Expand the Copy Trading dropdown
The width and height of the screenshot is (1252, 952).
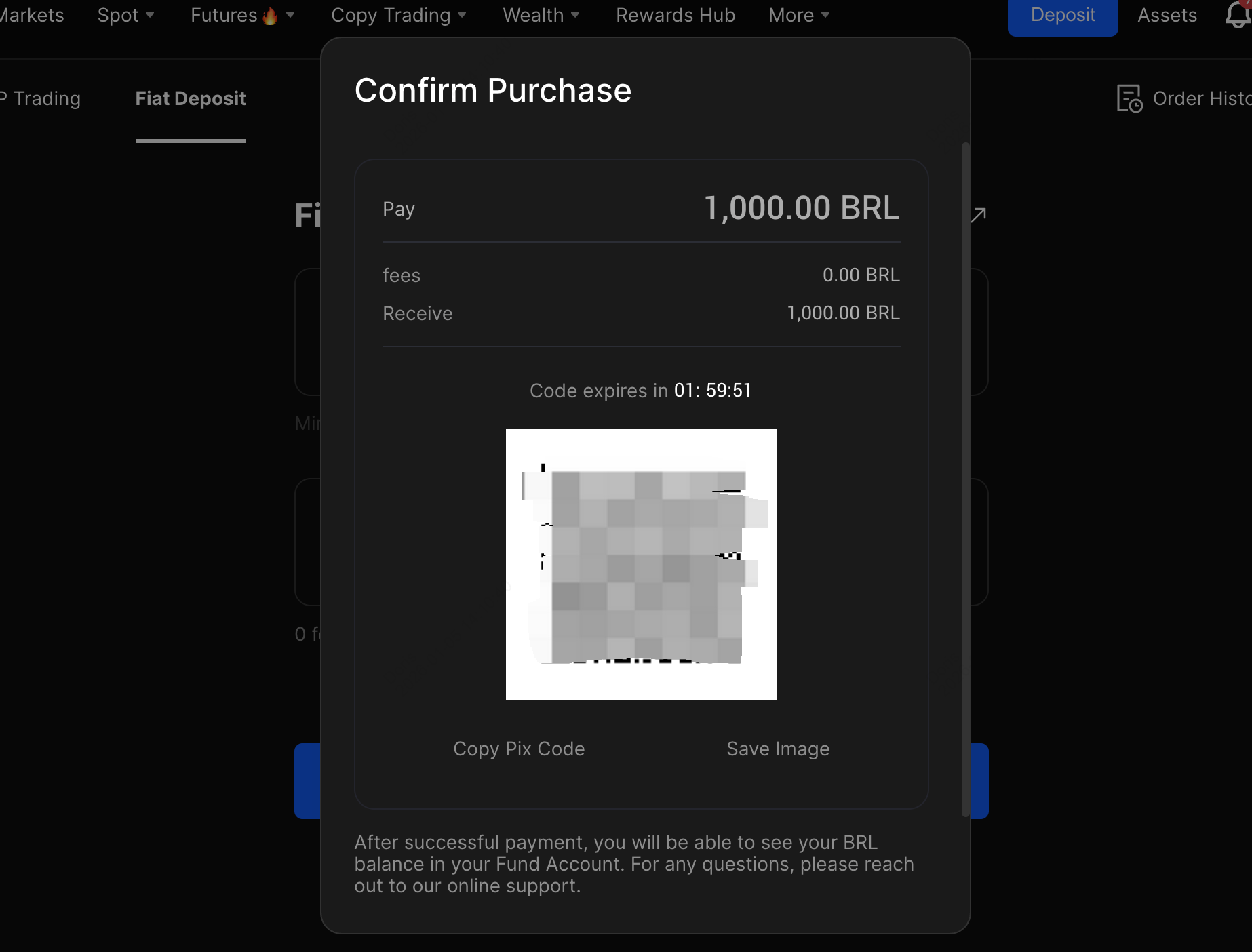tap(398, 15)
